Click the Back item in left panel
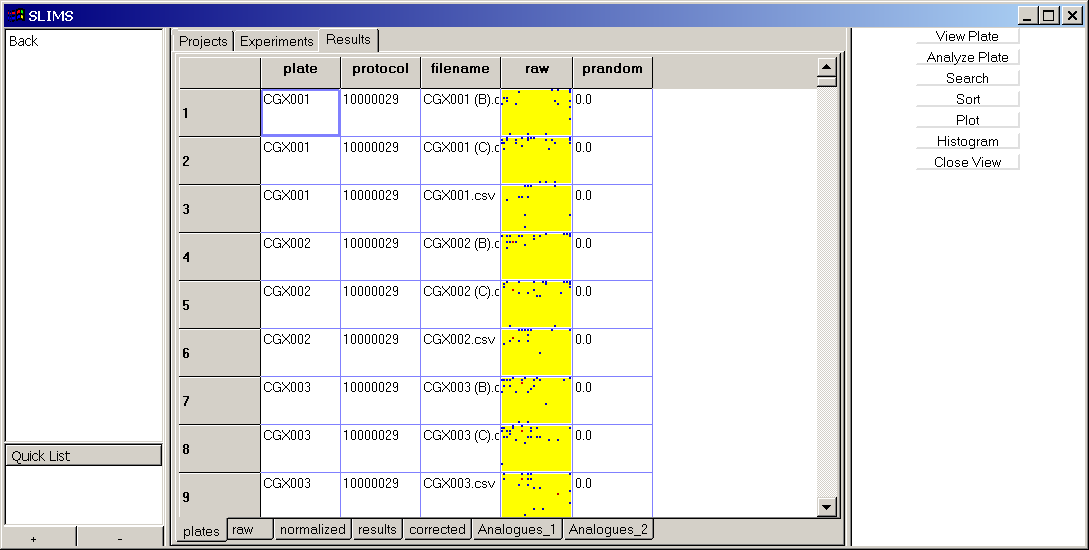1089x550 pixels. [x=24, y=41]
